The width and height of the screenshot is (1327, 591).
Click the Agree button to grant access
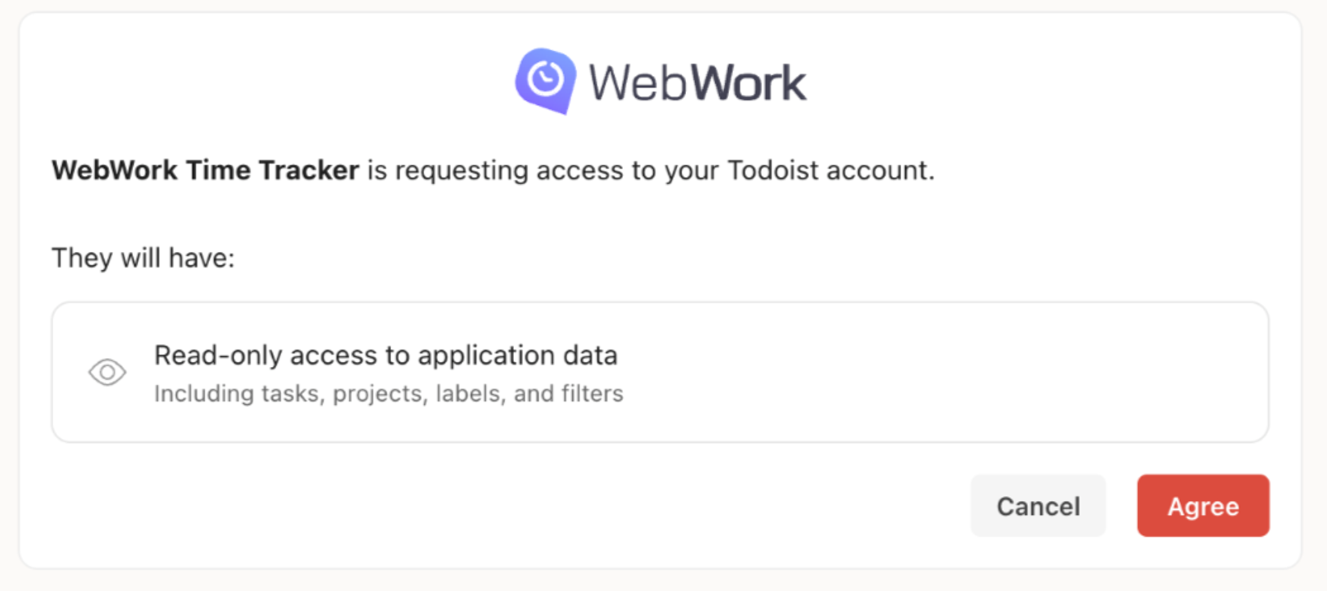(1202, 506)
